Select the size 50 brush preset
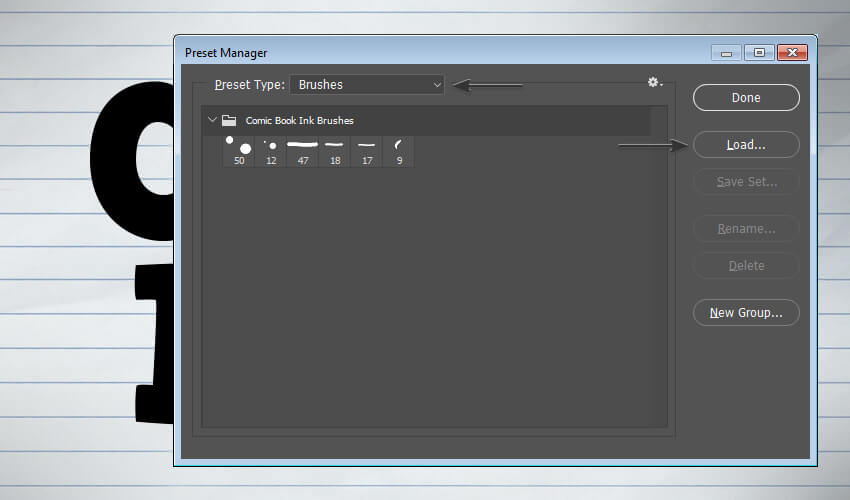Screen dimensions: 850x500 coord(239,151)
